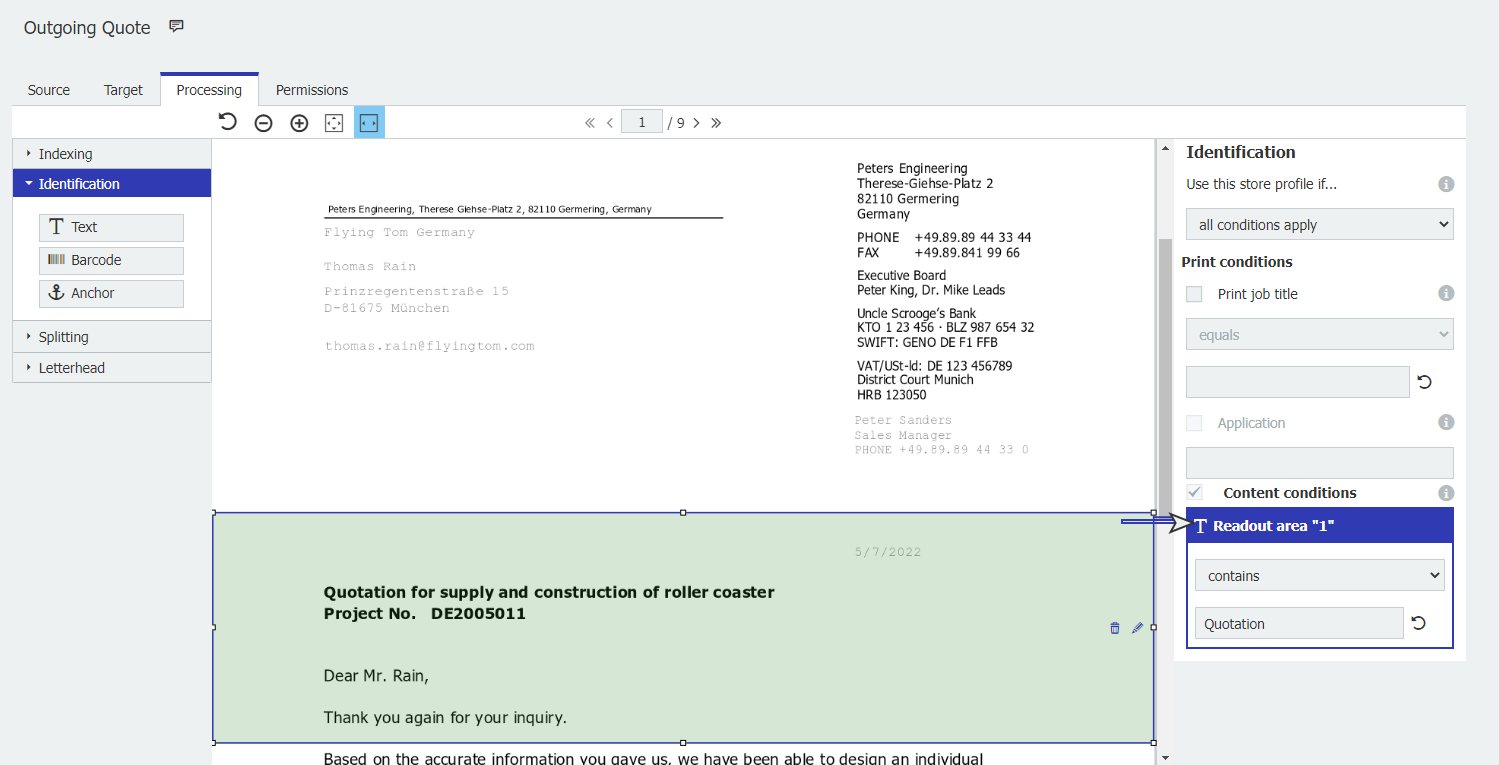Viewport: 1499px width, 765px height.
Task: Click the fit-to-width icon in the toolbar
Action: tap(369, 121)
